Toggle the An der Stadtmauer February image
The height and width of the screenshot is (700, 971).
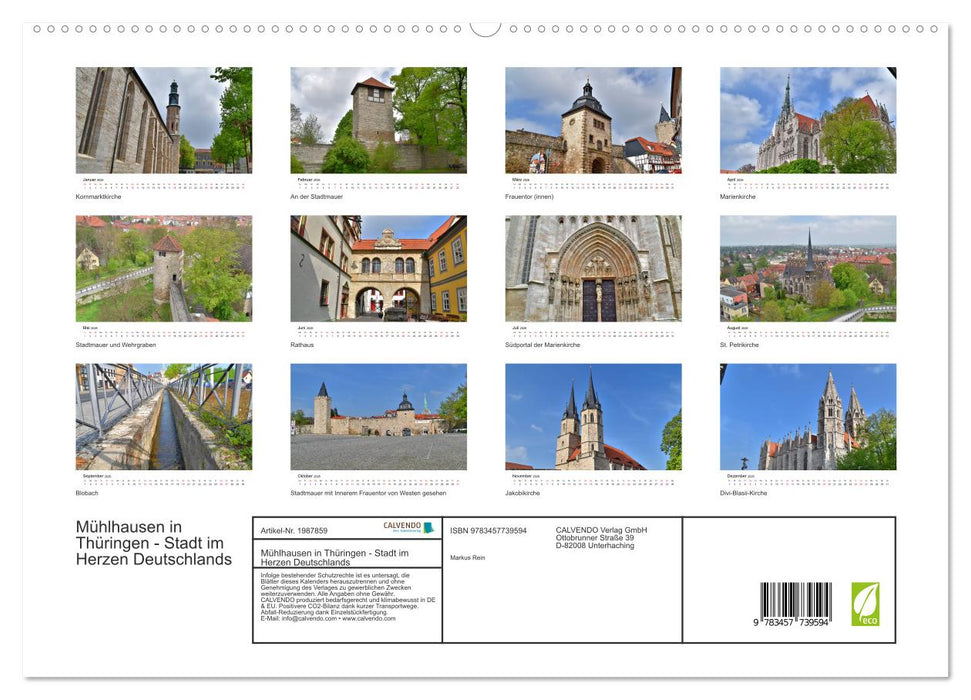[380, 119]
